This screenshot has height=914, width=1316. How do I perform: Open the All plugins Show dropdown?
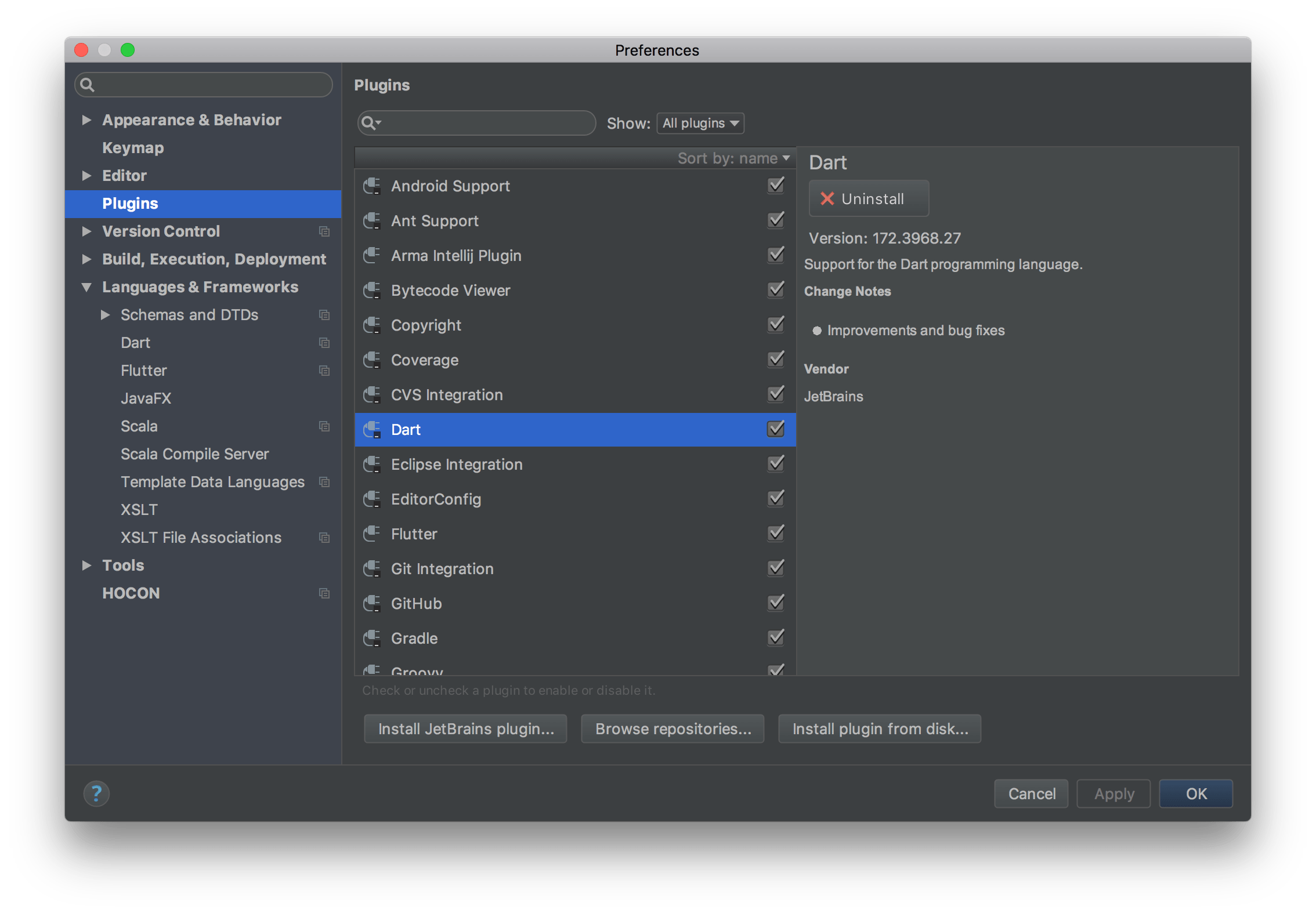(x=700, y=123)
